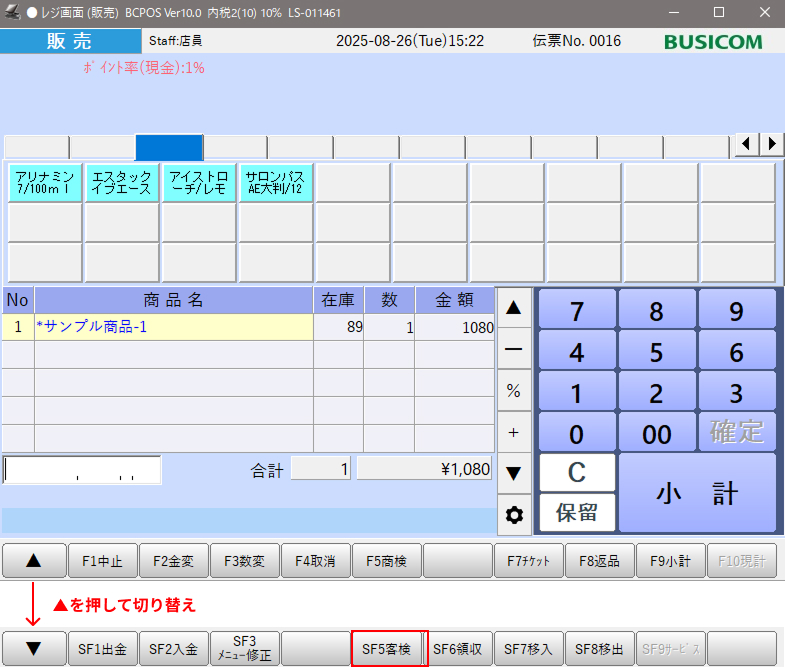The image size is (785, 667).
Task: Click the SF5客検 customer search key
Action: pos(390,649)
